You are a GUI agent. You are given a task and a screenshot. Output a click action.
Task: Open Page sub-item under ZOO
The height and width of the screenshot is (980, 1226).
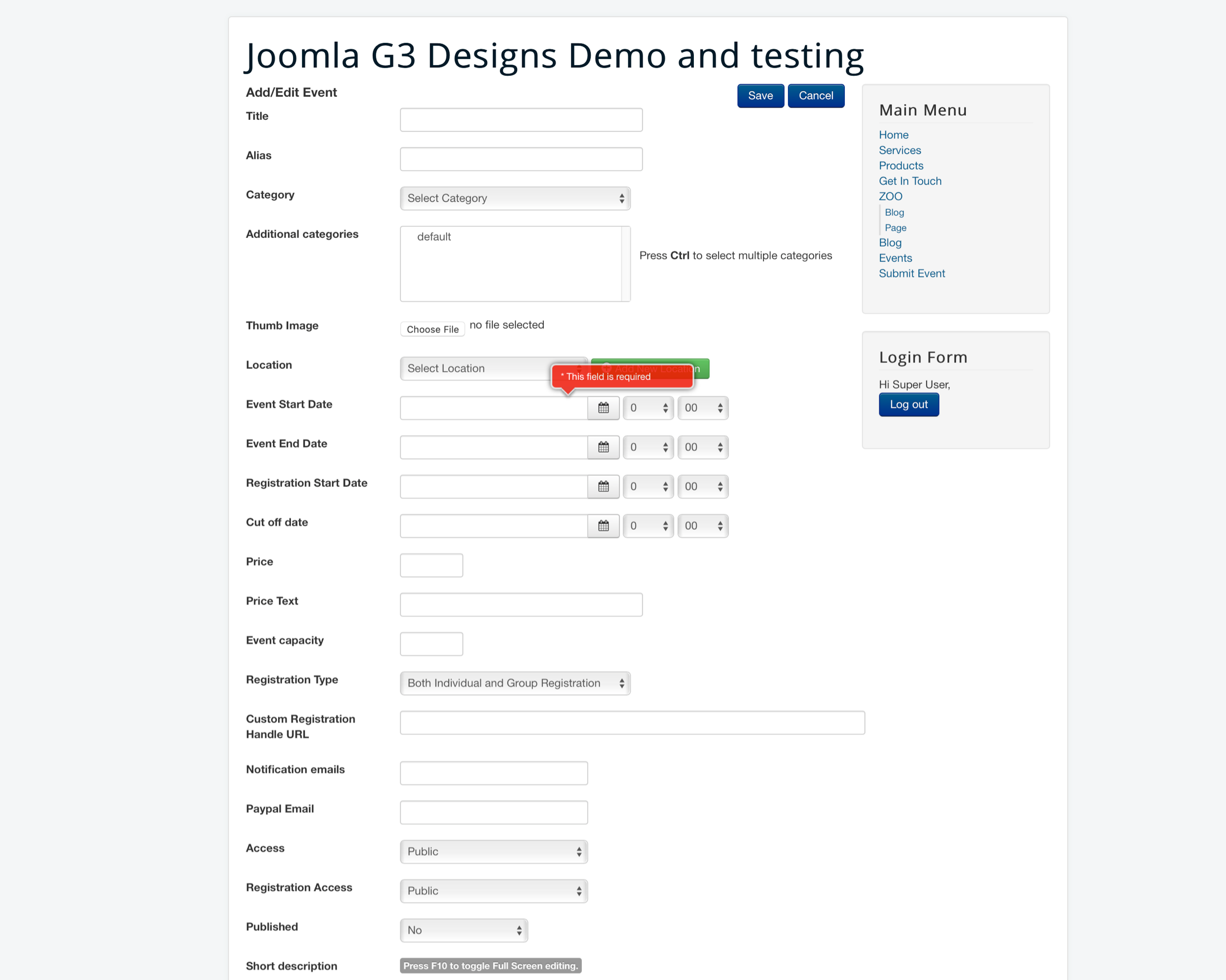pos(895,227)
